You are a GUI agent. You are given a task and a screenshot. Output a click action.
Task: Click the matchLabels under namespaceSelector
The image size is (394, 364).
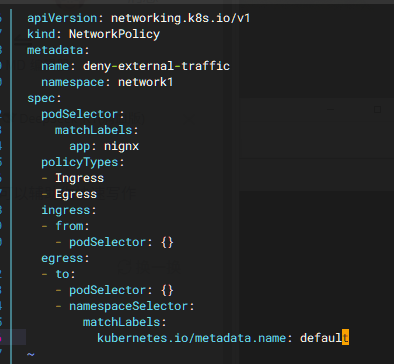click(x=125, y=322)
